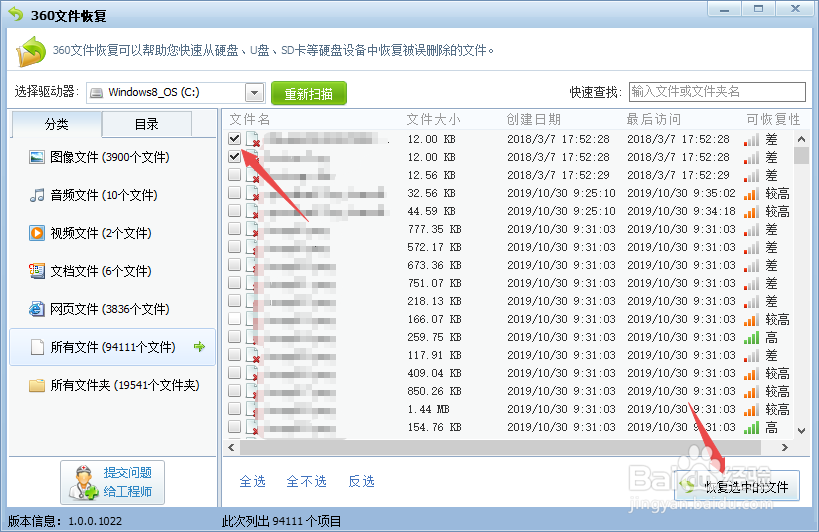Viewport: 819px width, 532px height.
Task: Click the 850.26 KB size cell
Action: point(434,392)
